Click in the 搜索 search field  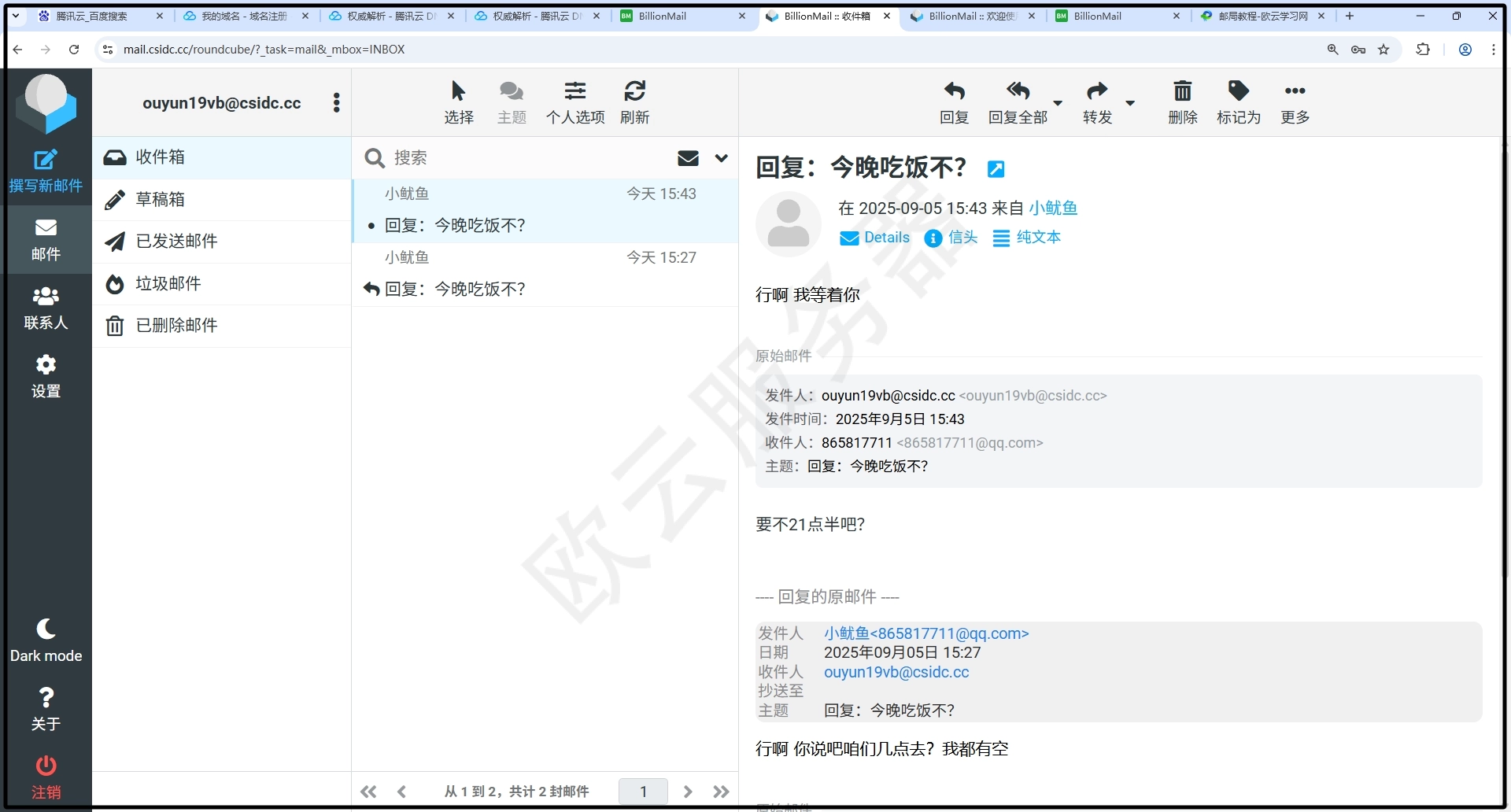click(527, 157)
